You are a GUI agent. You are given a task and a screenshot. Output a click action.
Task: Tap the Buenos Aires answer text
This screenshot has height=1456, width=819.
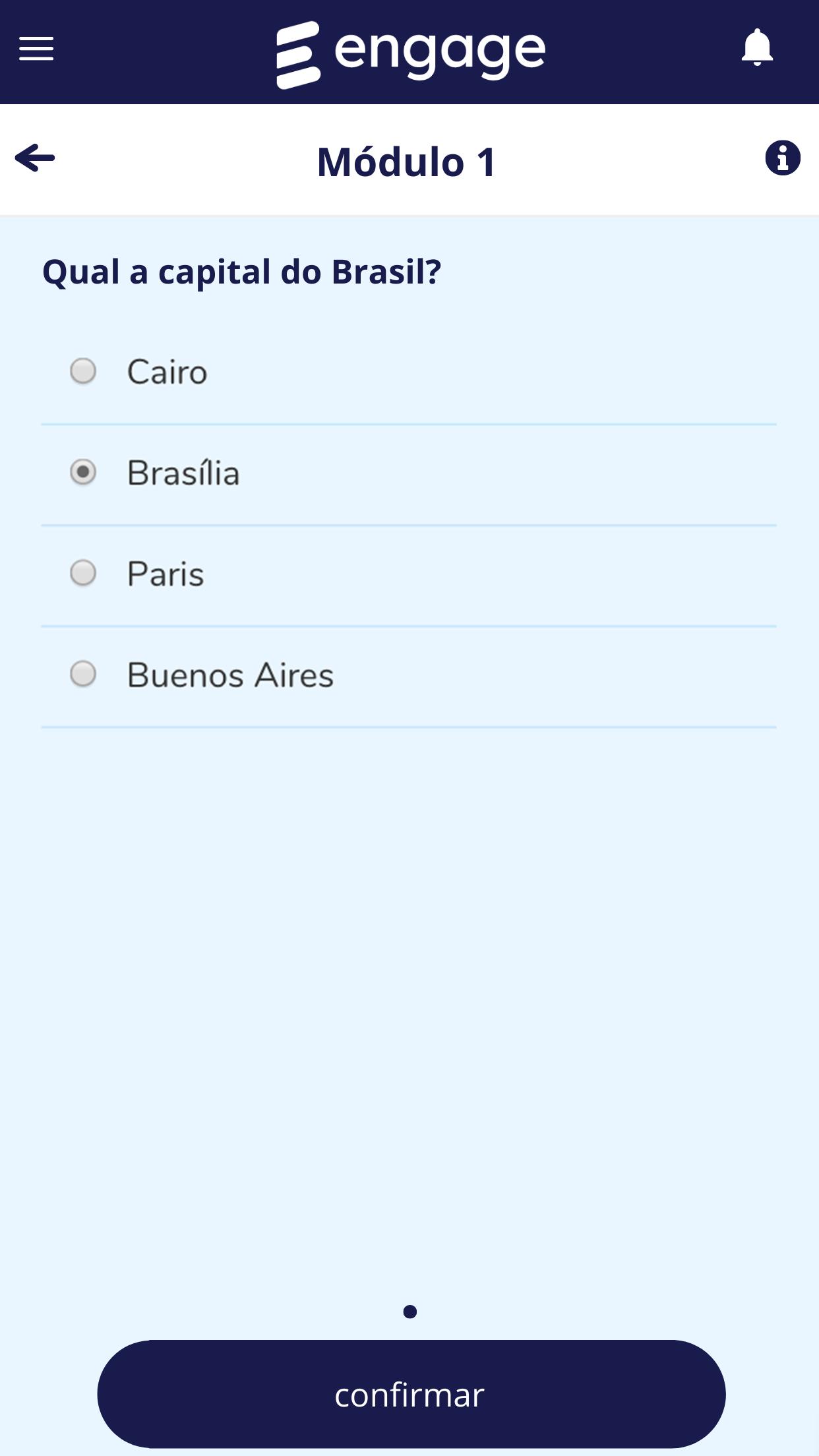click(x=230, y=675)
